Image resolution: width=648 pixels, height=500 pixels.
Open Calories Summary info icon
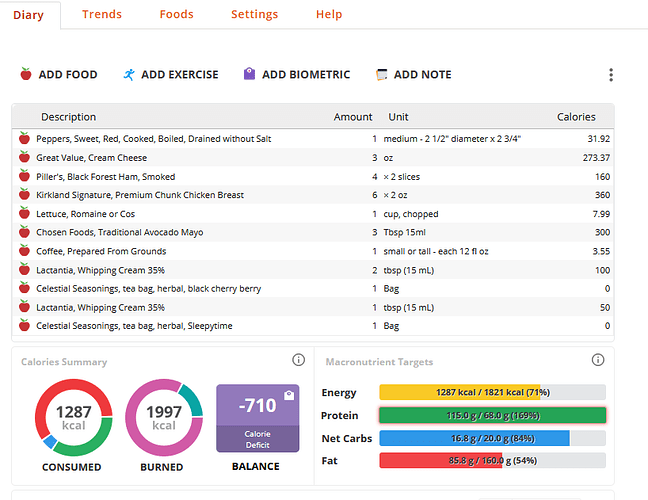[298, 360]
